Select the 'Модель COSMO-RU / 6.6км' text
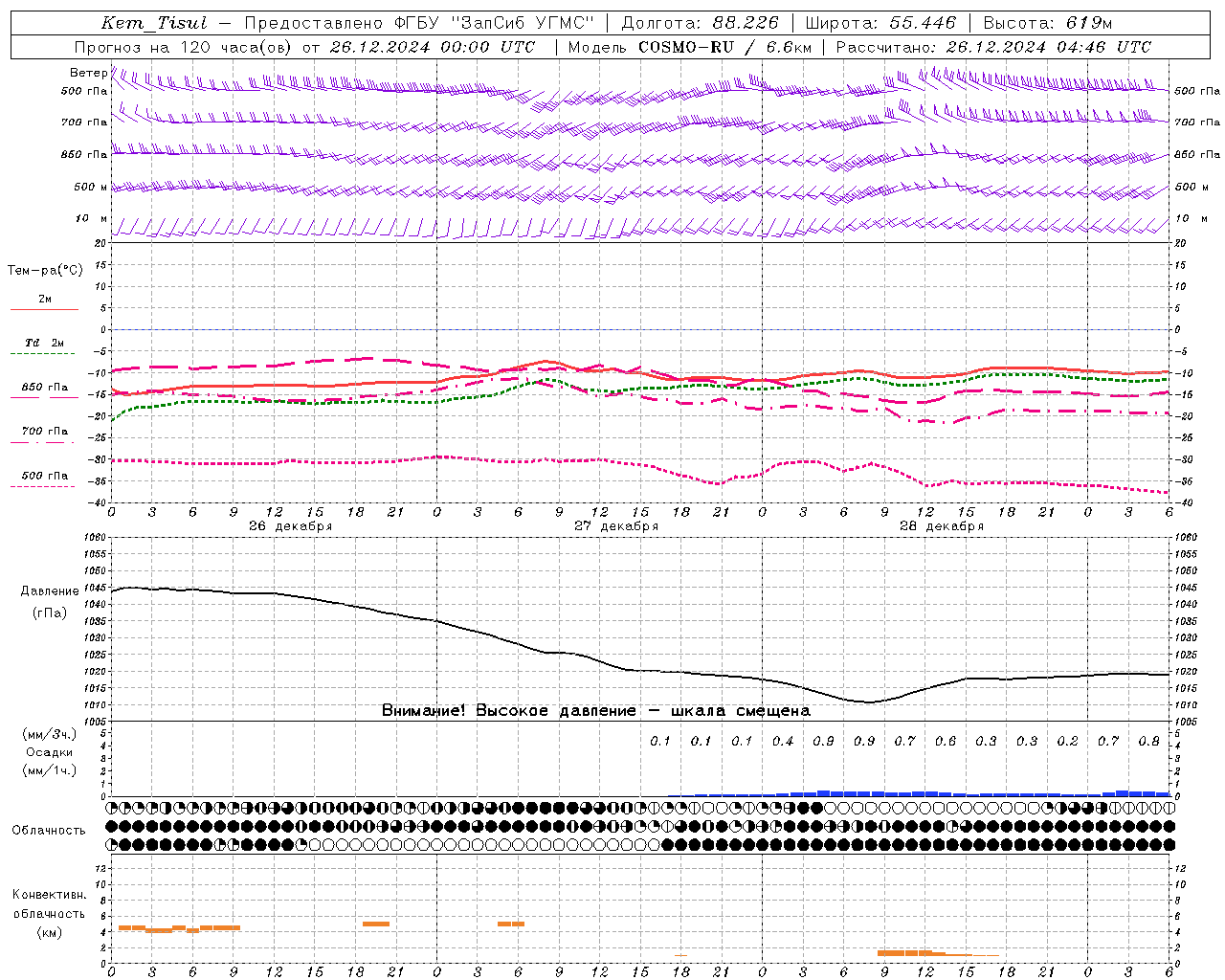This screenshot has width=1225, height=980. point(689,47)
